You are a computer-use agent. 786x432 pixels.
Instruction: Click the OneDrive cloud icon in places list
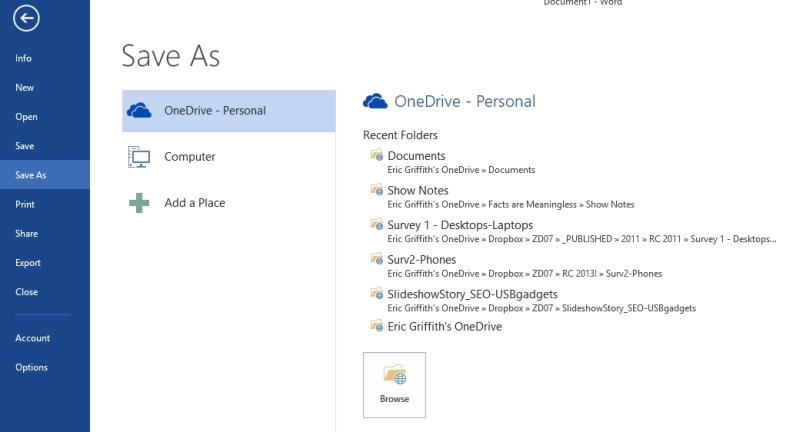click(x=139, y=110)
